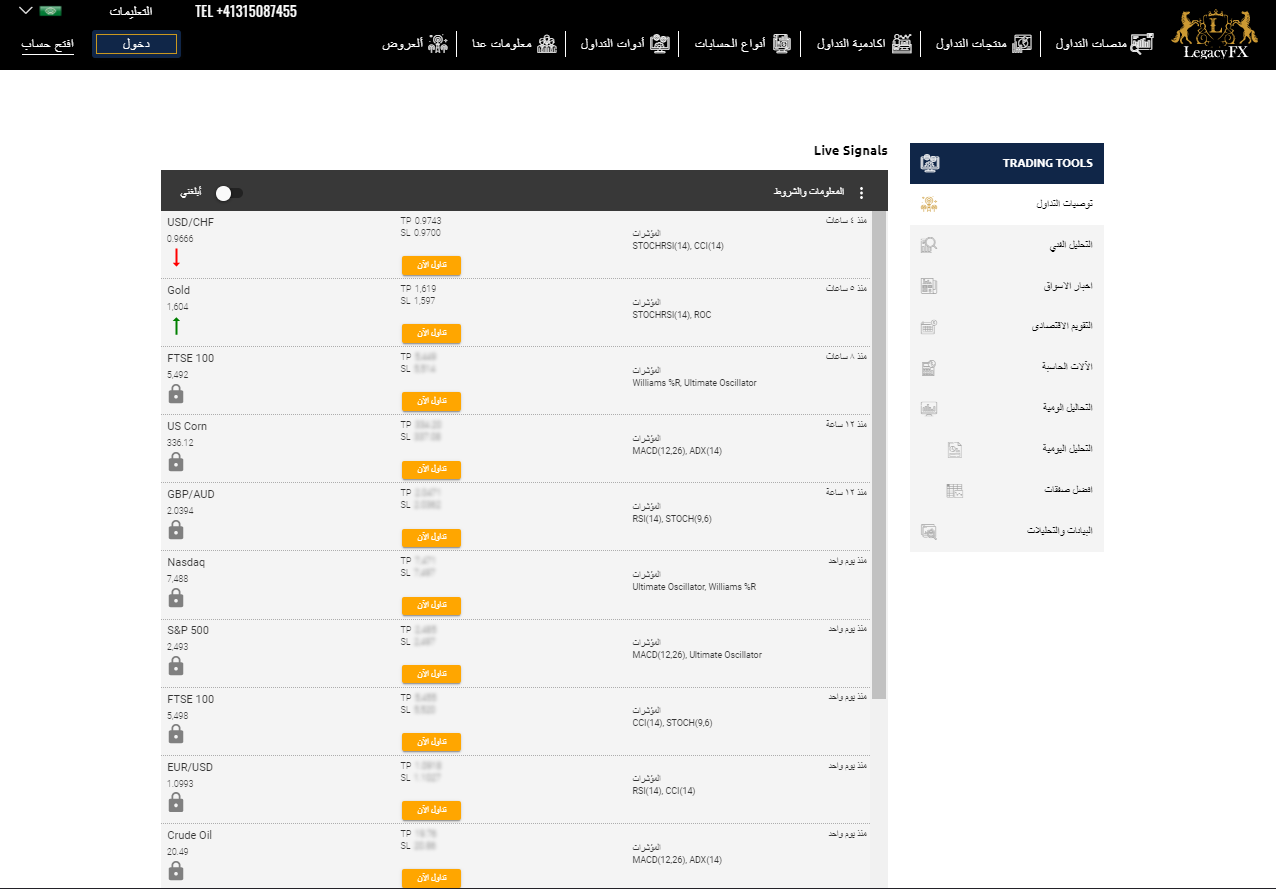Click the EUR/USD instrument name

190,767
